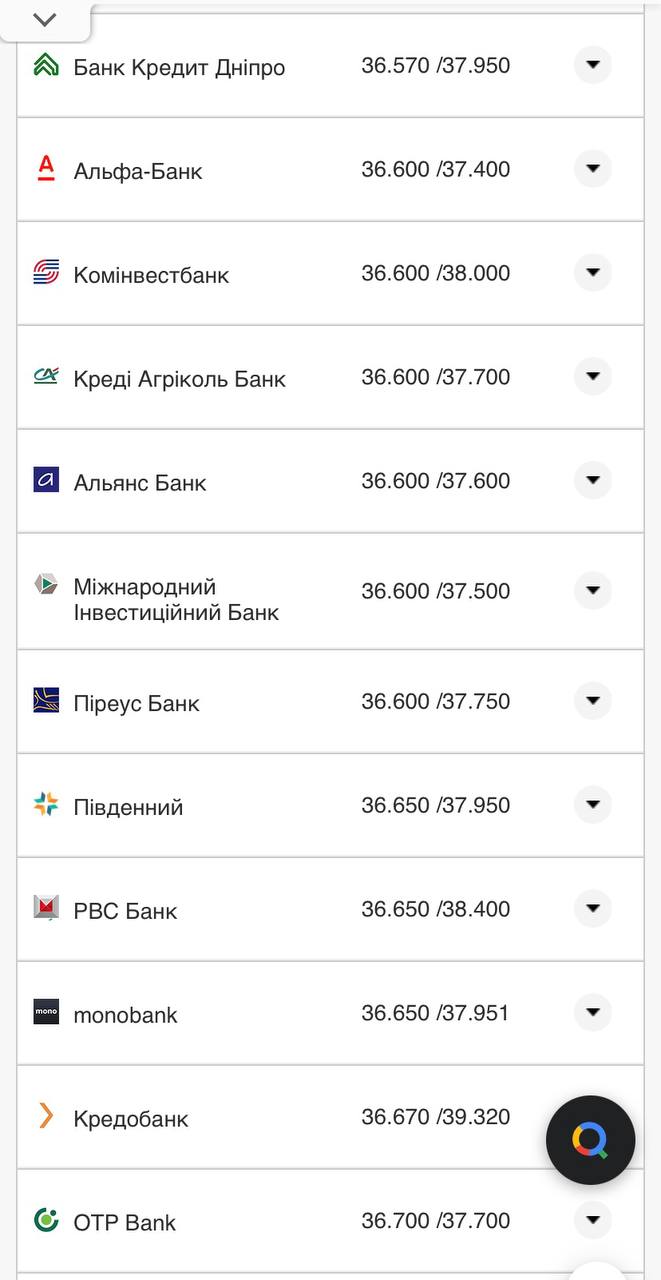
Task: Select the Альфа-Банк red letter A logo
Action: point(47,168)
